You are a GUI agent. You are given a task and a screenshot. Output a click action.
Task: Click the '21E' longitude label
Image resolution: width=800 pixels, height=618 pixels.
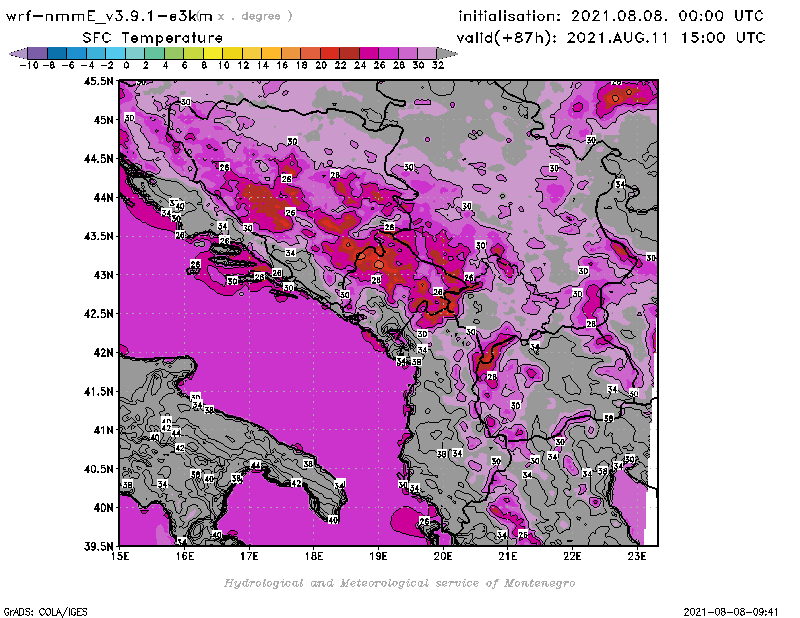[x=508, y=556]
